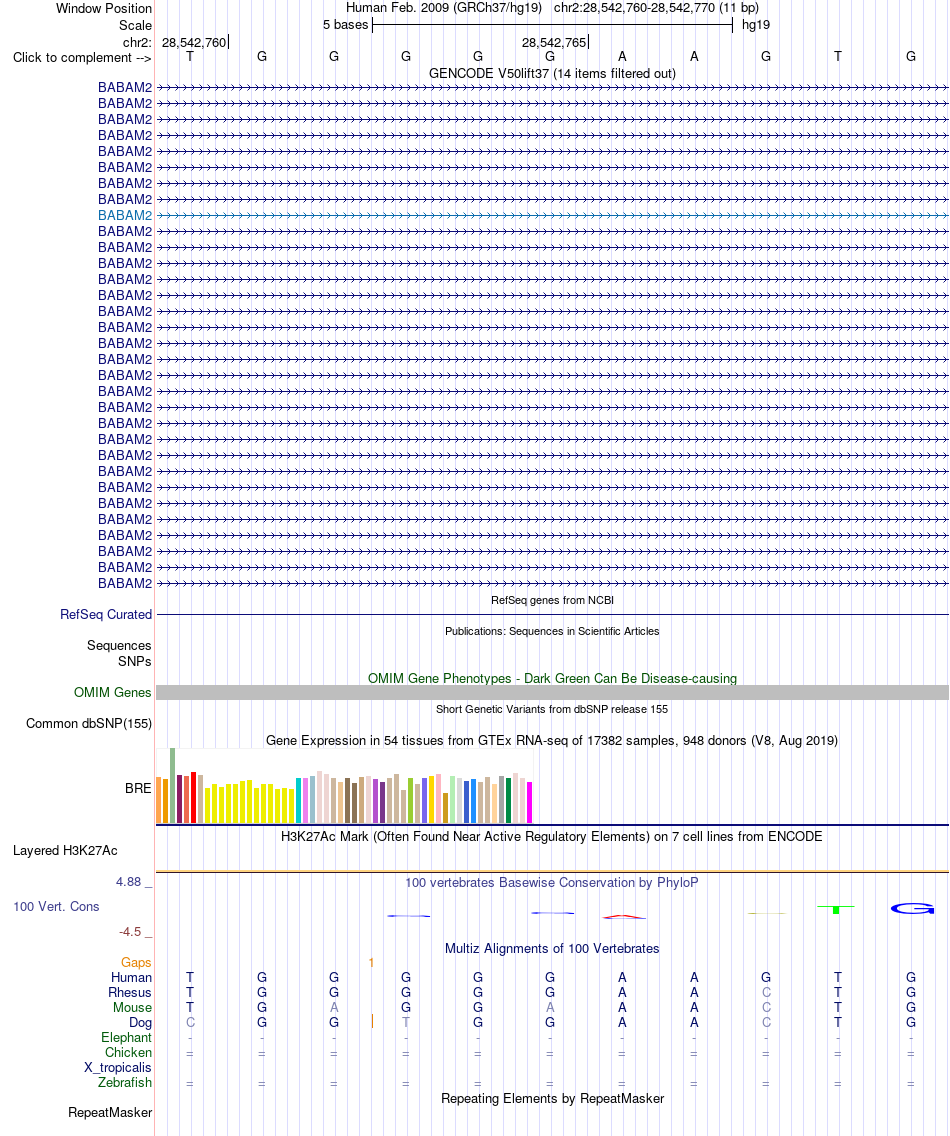Select 'Publications: Sequences in Scientific Articles' title
The height and width of the screenshot is (1136, 950).
coord(552,632)
